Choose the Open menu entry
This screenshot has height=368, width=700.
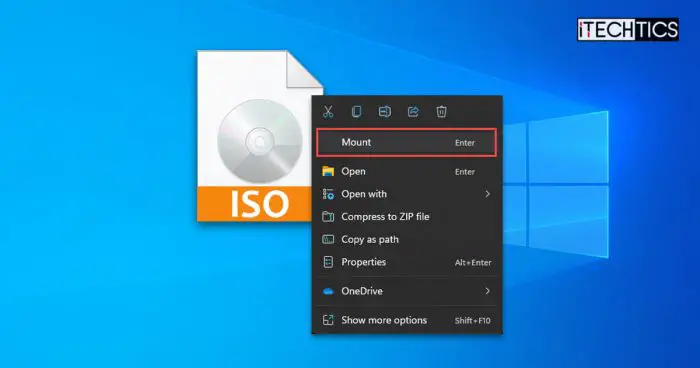(x=407, y=171)
